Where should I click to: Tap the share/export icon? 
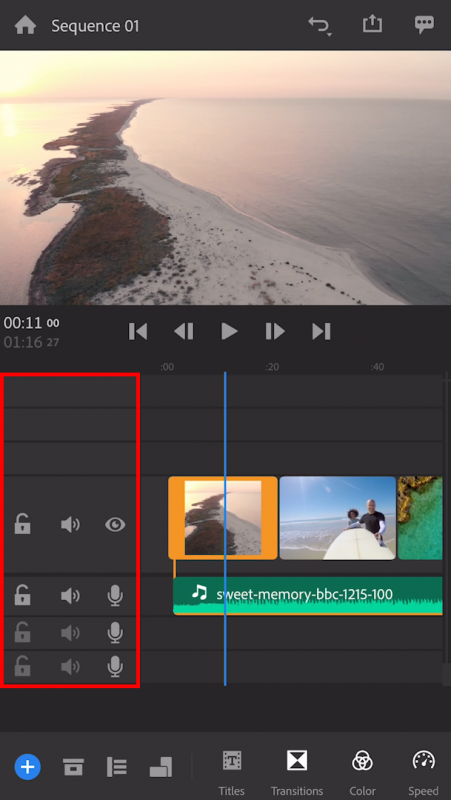(x=372, y=24)
